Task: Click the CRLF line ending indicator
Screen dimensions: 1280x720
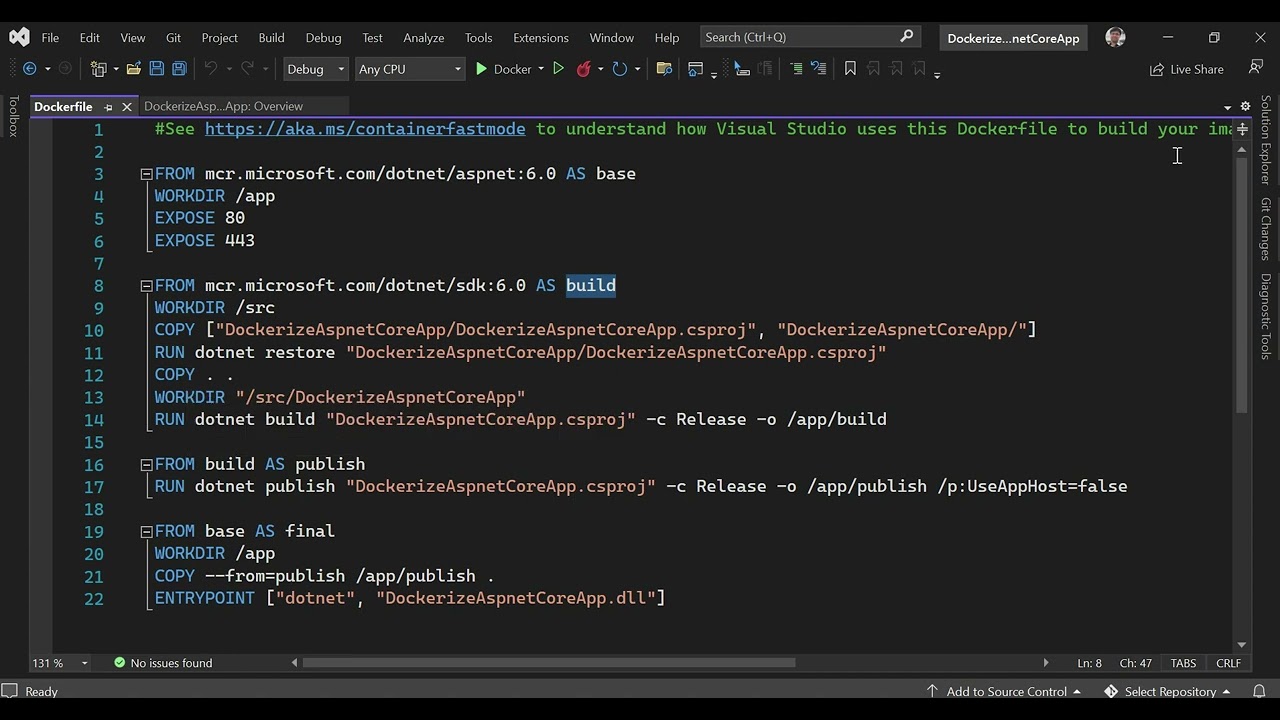Action: pyautogui.click(x=1228, y=663)
